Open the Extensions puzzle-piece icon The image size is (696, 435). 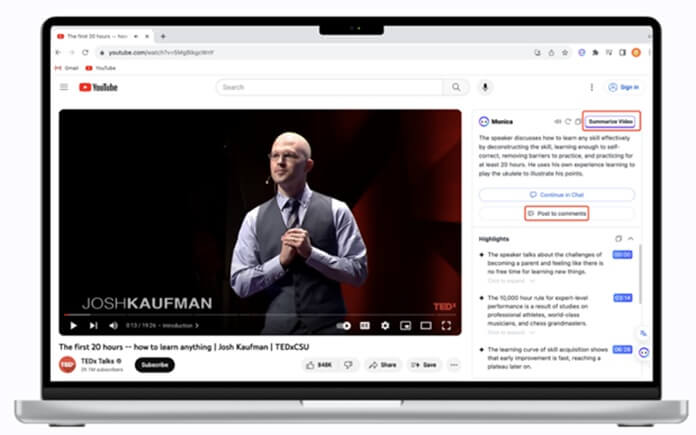click(x=595, y=52)
